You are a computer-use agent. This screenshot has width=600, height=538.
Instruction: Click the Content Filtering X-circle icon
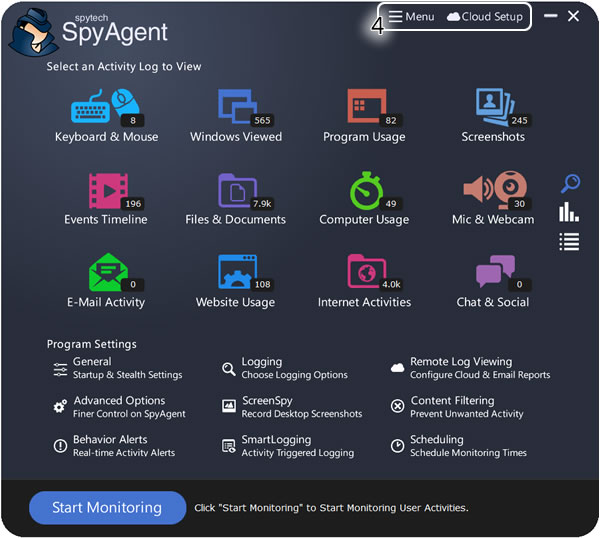pos(397,406)
